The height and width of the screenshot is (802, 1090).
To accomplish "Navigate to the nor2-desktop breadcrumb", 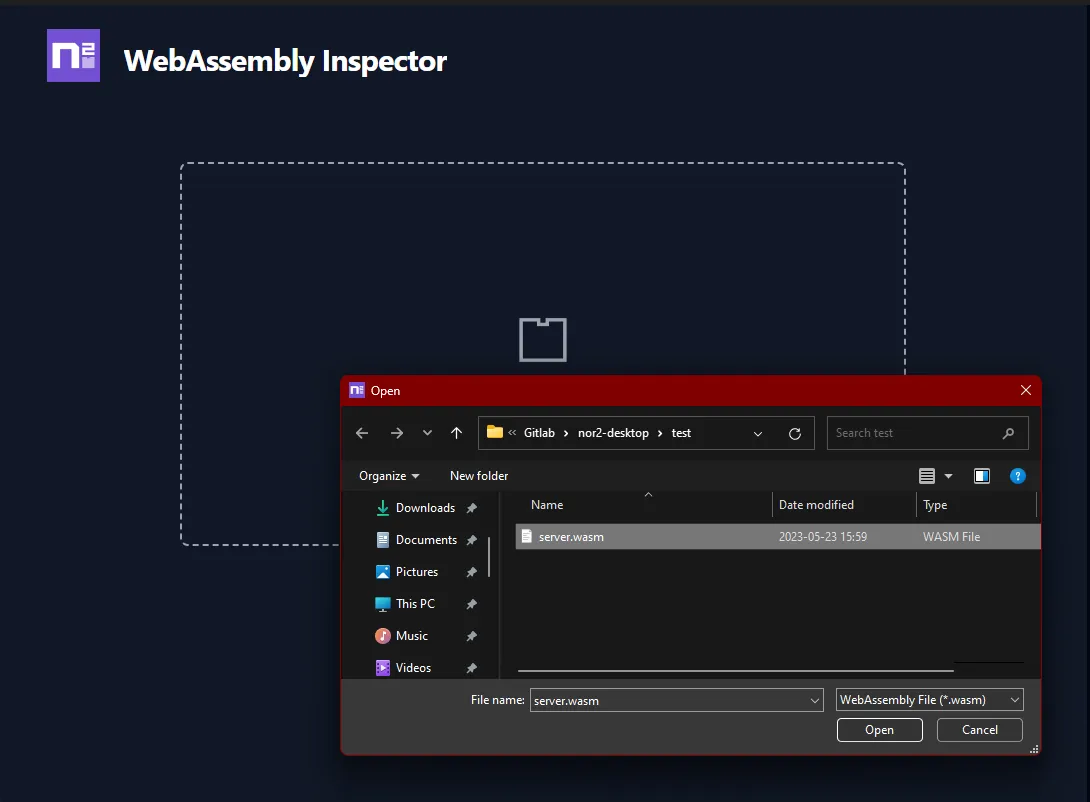I will pyautogui.click(x=613, y=432).
